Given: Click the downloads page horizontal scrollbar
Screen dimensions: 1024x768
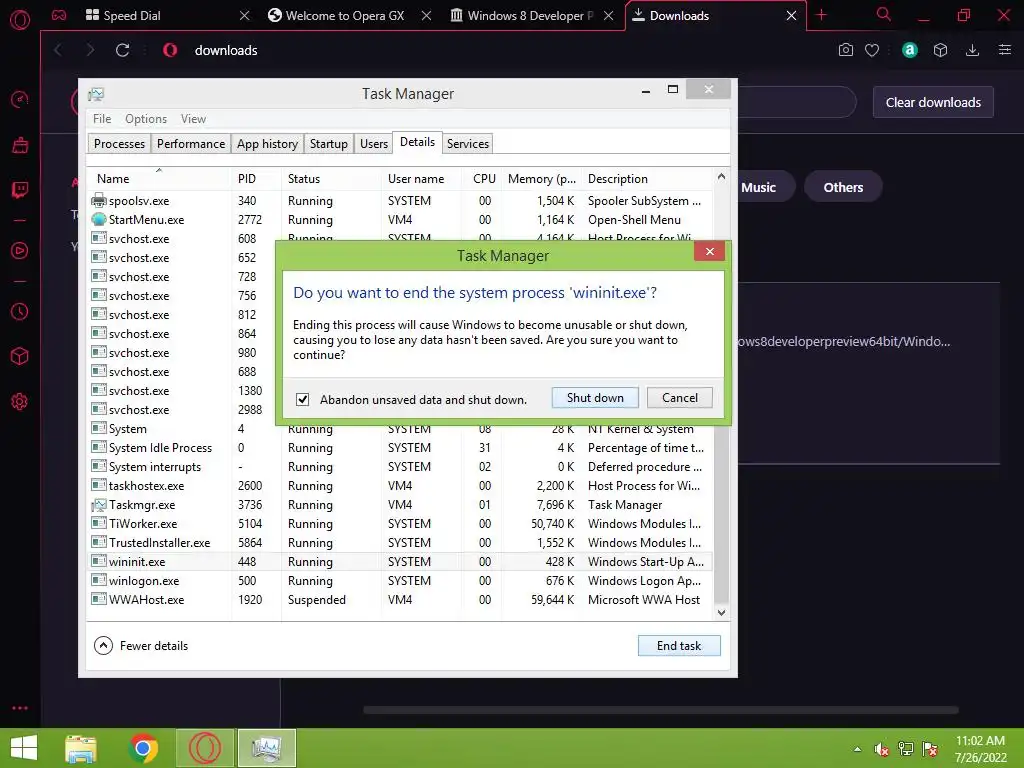Looking at the screenshot, I should click(x=660, y=710).
